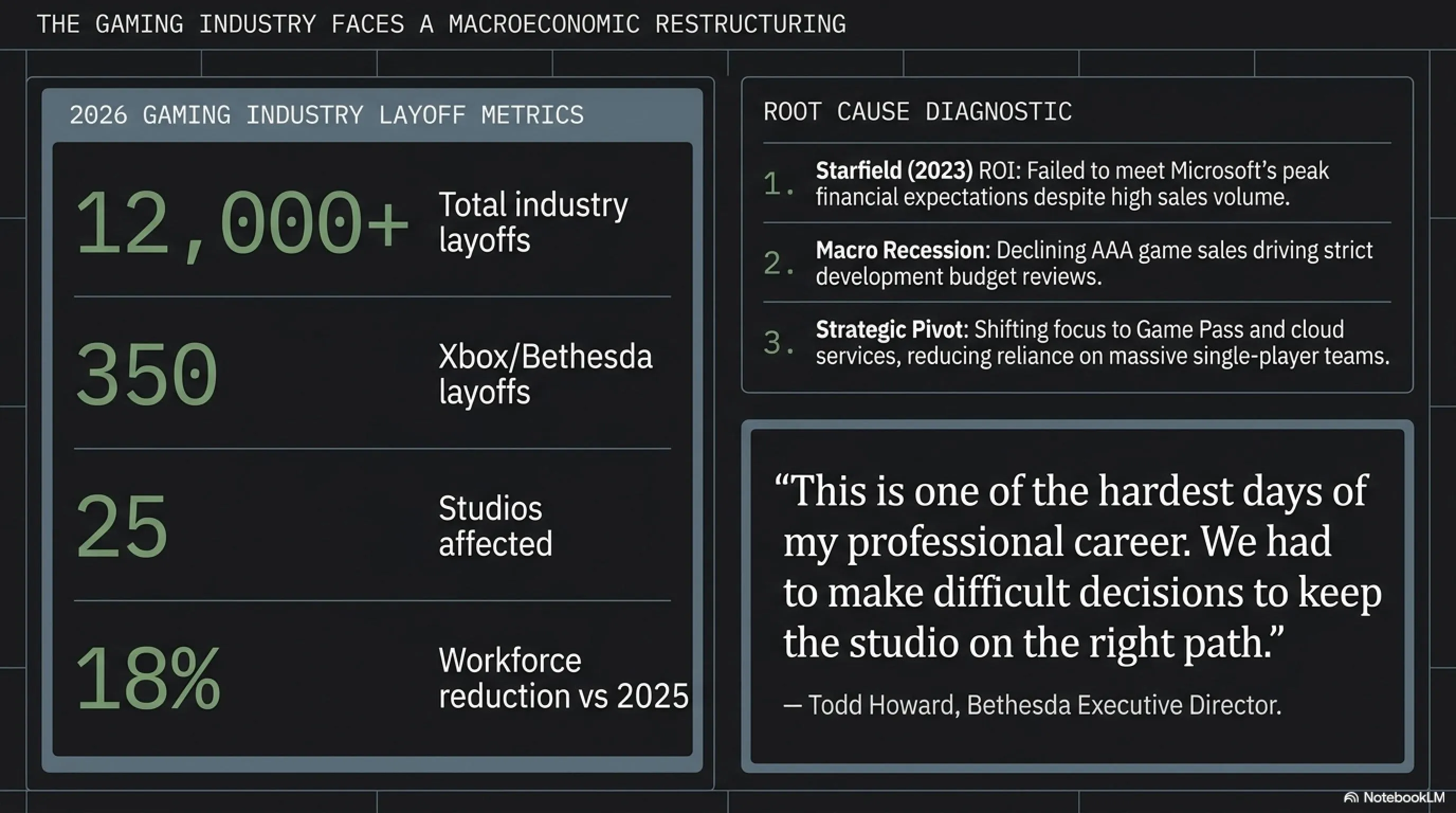Image resolution: width=1456 pixels, height=813 pixels.
Task: Click the Root Cause Diagnostic heading
Action: click(x=917, y=111)
